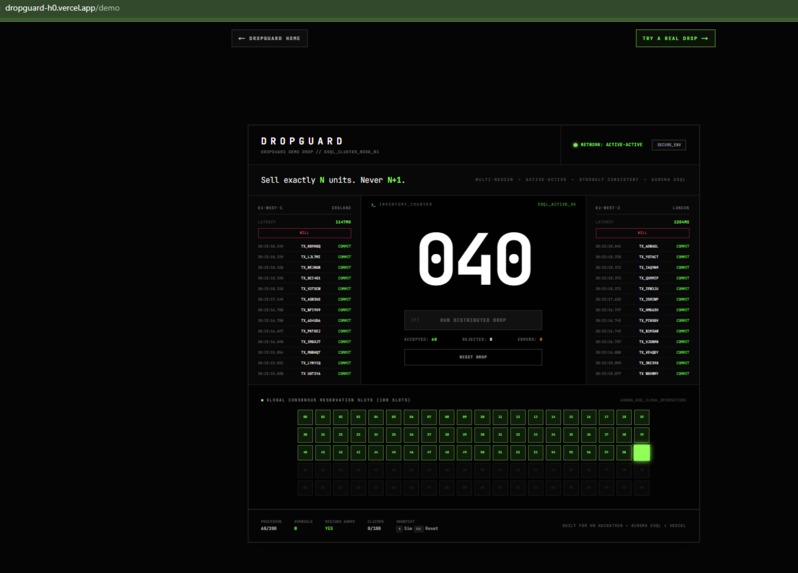
Task: Click the Rejected count value
Action: 491,339
